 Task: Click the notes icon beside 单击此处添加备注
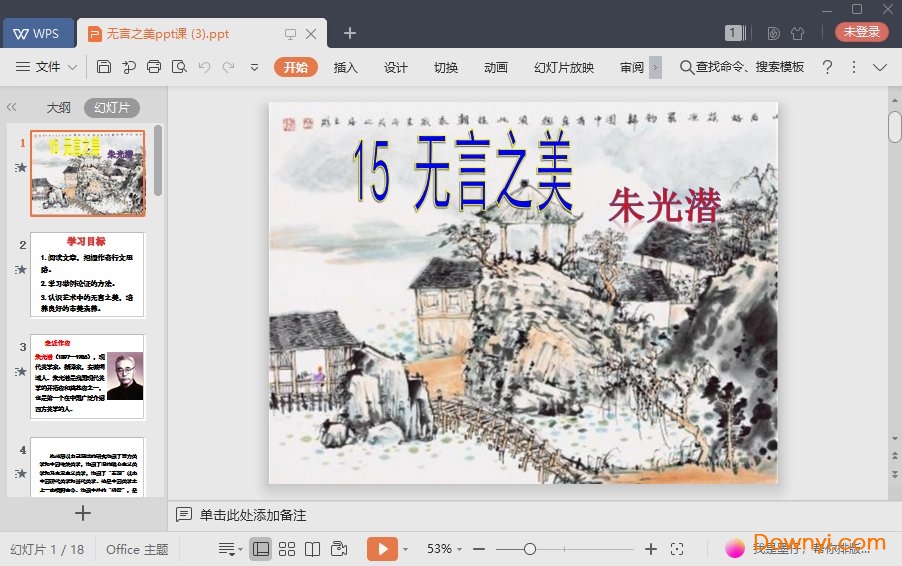(184, 514)
